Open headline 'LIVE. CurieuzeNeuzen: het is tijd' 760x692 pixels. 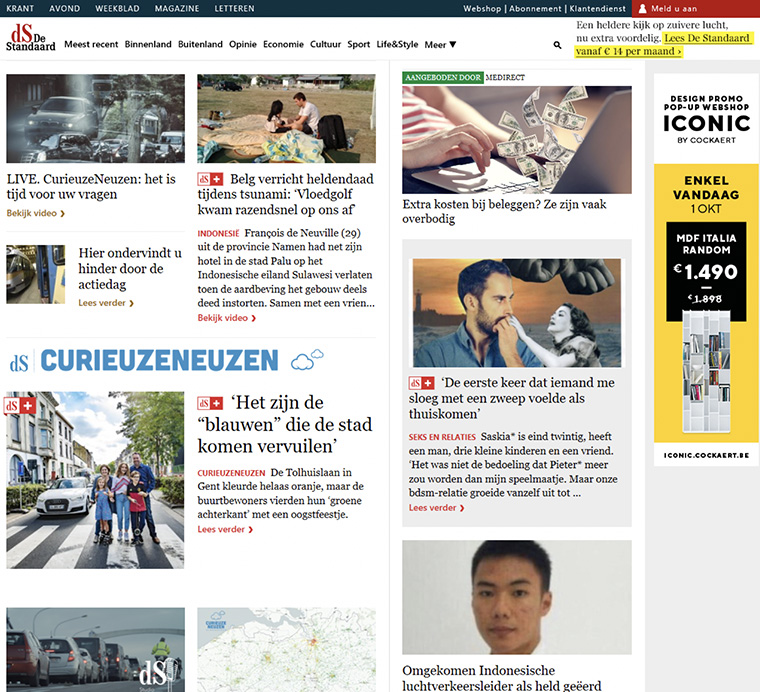tap(91, 187)
